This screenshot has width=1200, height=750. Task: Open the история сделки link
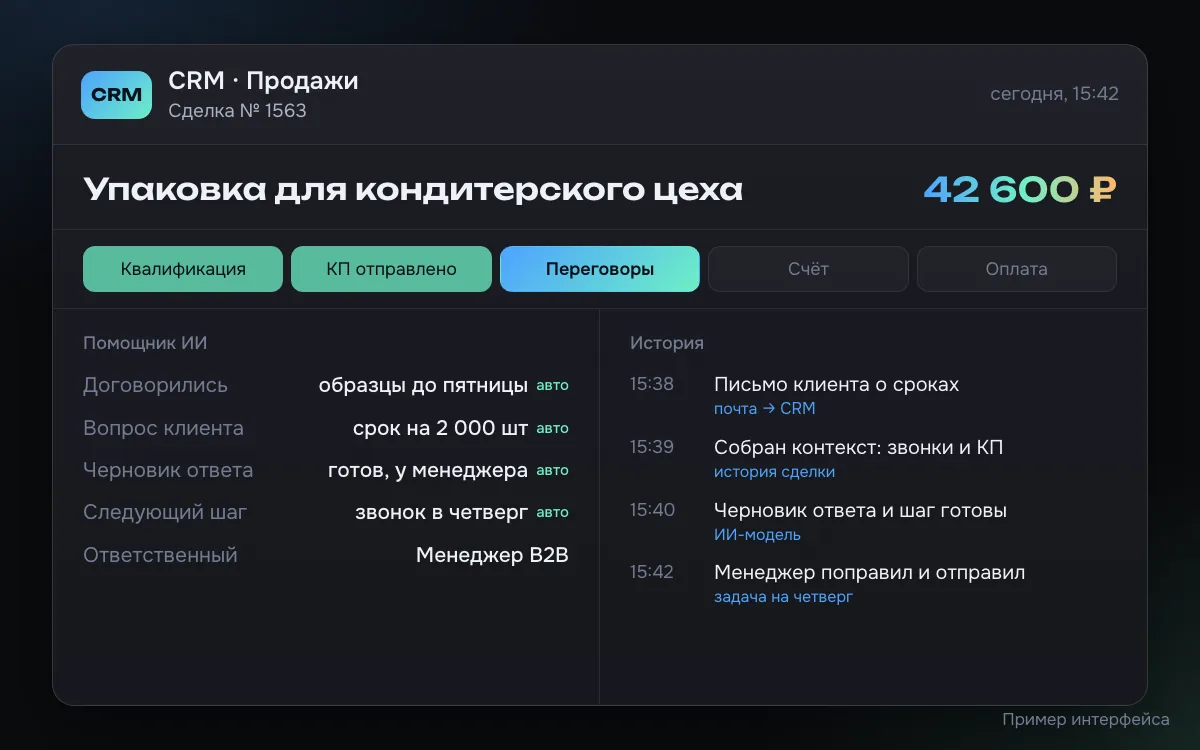774,472
